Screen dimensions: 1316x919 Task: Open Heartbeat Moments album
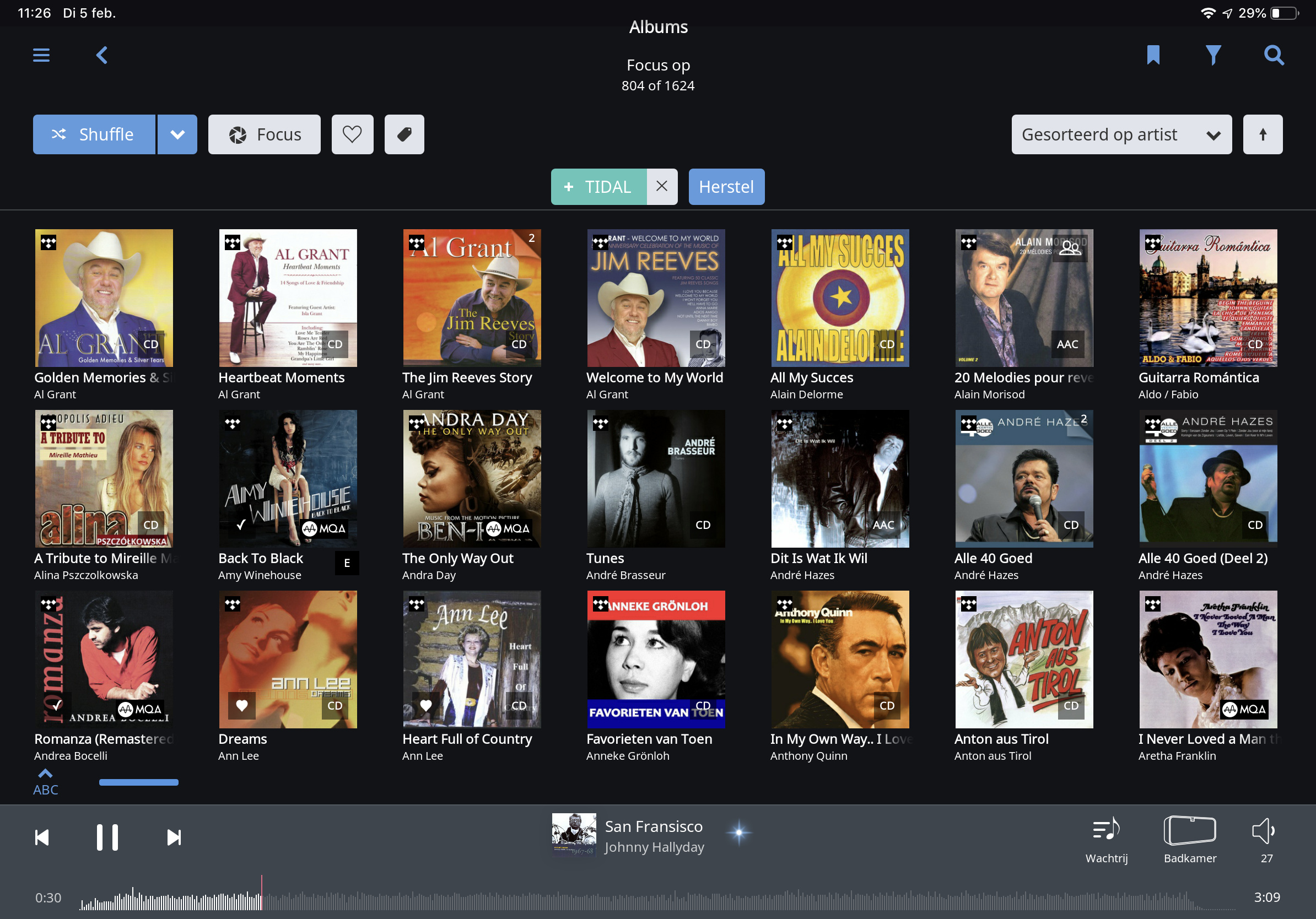click(288, 298)
